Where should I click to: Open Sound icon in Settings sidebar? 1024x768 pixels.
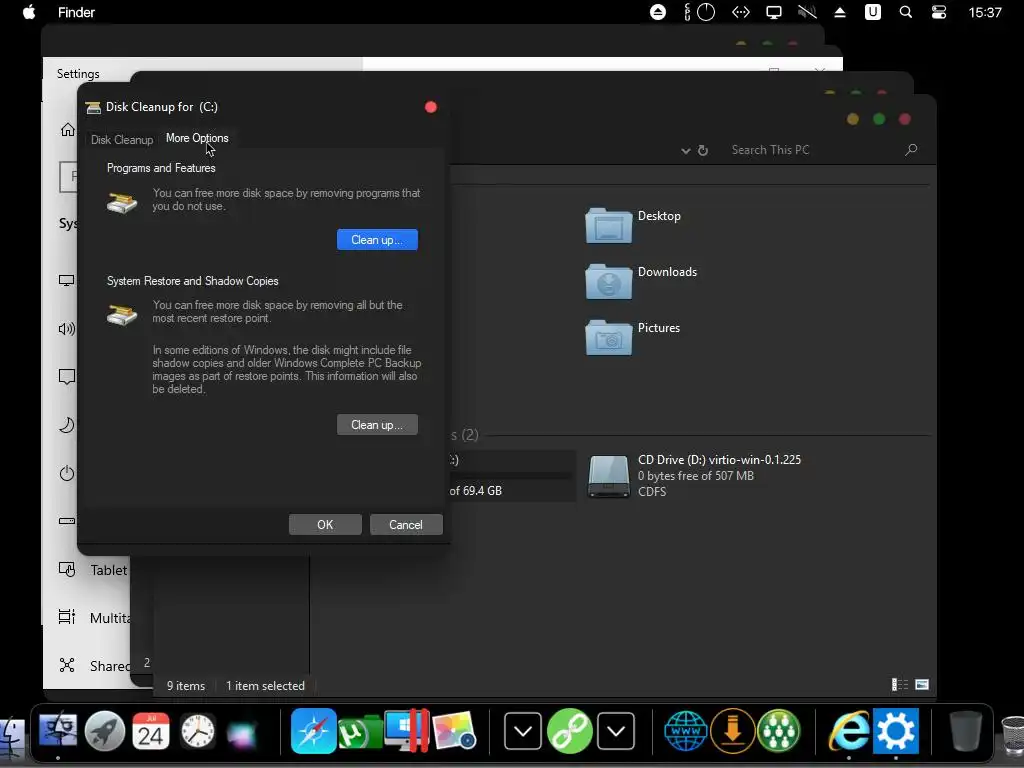(x=67, y=328)
